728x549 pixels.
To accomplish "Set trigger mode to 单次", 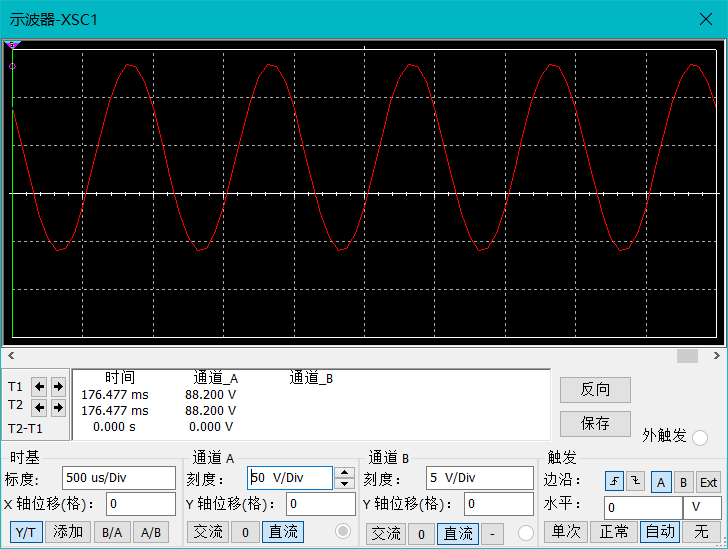I will [566, 532].
